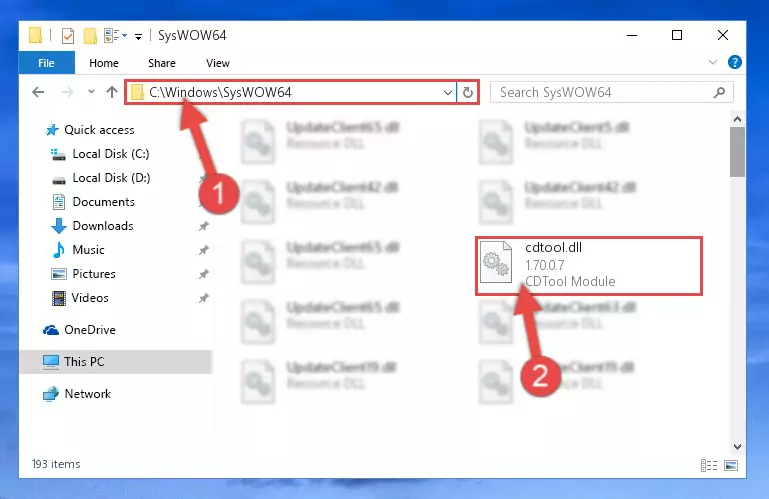Click the vertical scrollbar thumb

click(x=737, y=152)
